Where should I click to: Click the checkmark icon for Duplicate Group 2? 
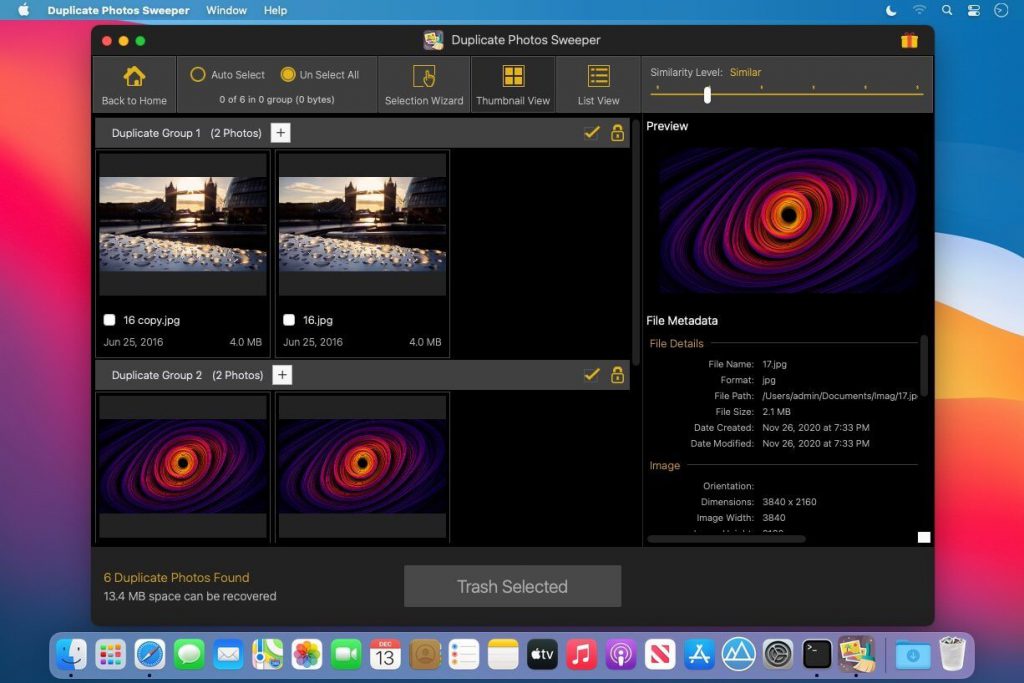[x=592, y=375]
